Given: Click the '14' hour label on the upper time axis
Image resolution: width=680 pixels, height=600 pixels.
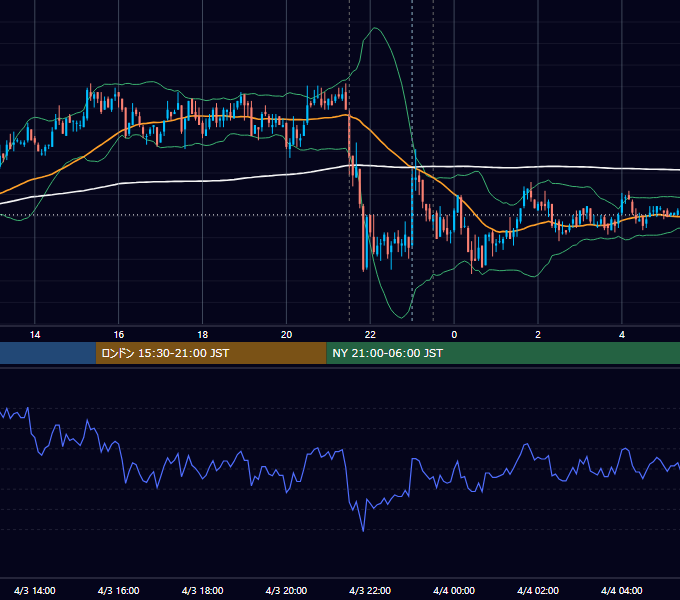Looking at the screenshot, I should coord(35,335).
